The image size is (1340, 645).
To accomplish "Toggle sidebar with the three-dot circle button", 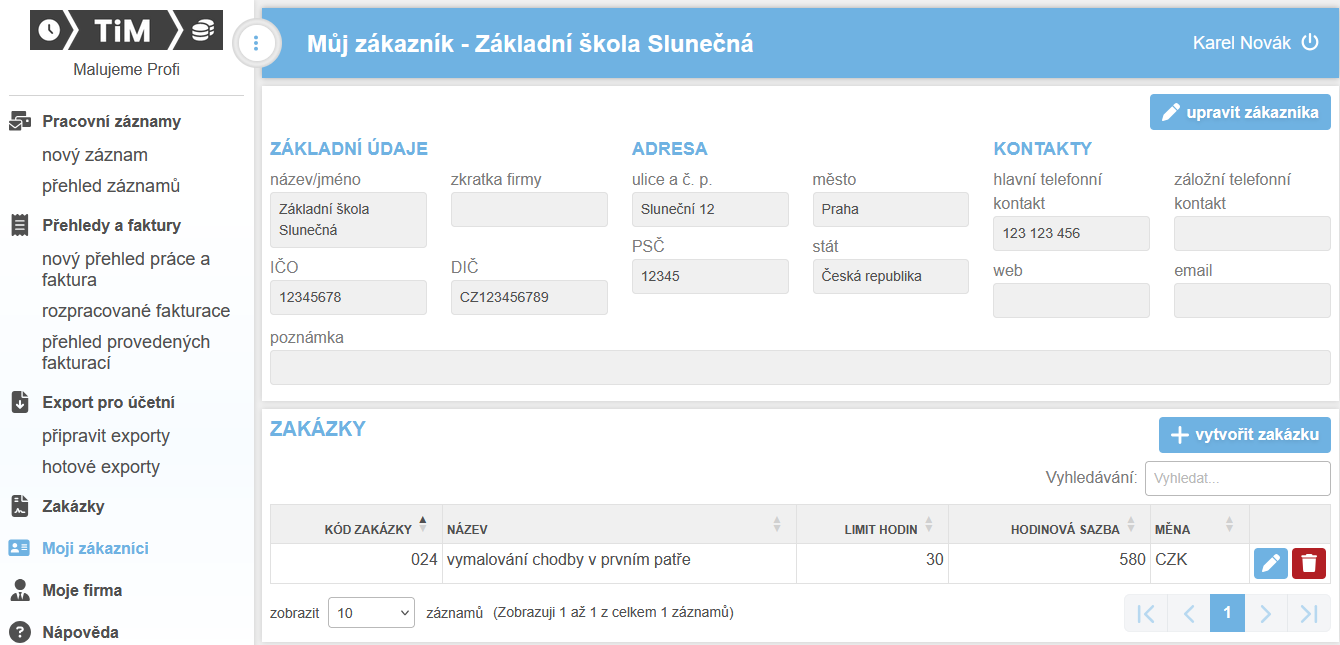I will [256, 43].
